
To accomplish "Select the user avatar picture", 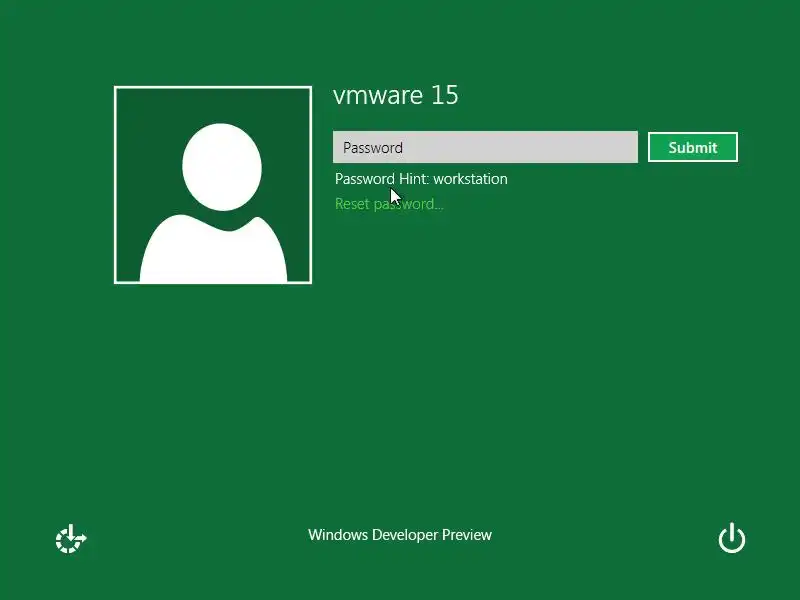I will (x=213, y=185).
